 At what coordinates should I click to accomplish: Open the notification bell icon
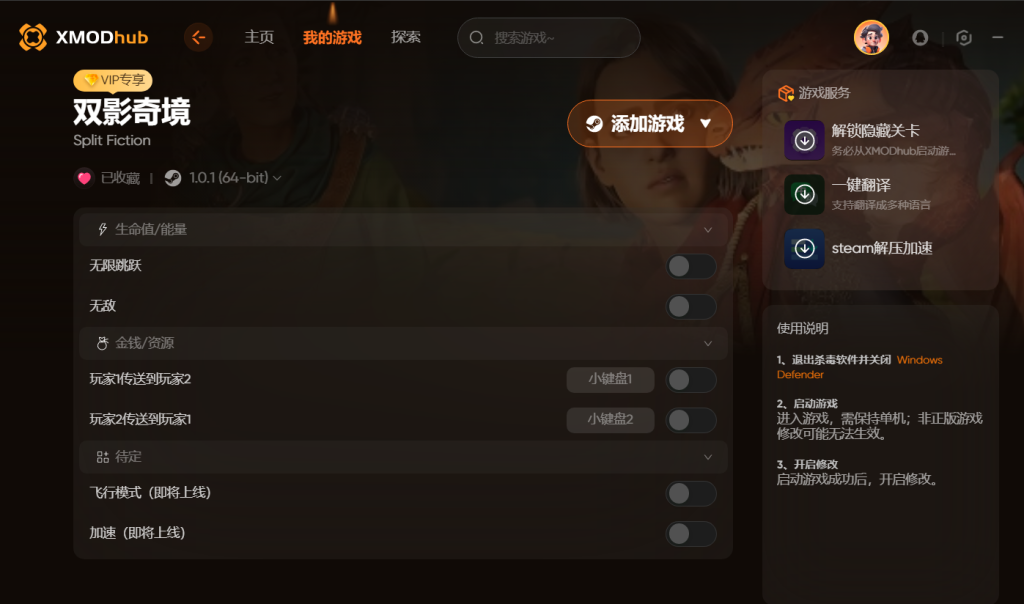click(x=920, y=38)
